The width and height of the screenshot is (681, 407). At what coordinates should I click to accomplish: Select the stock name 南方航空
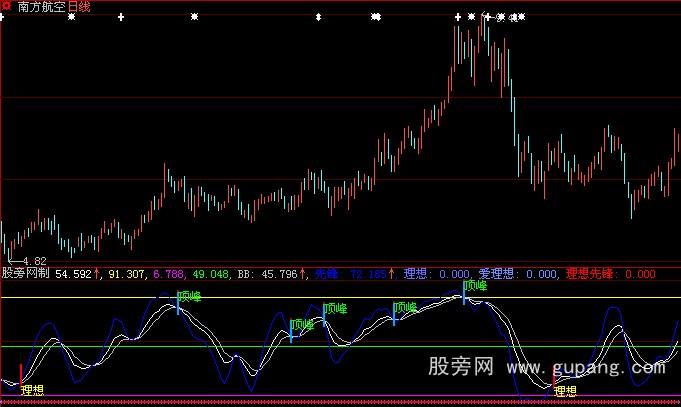(x=41, y=7)
